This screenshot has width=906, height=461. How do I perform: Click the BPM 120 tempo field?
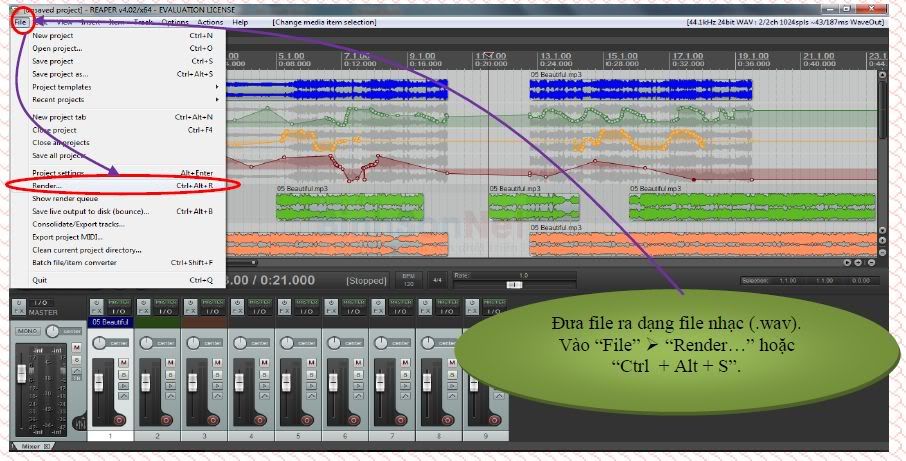(407, 280)
